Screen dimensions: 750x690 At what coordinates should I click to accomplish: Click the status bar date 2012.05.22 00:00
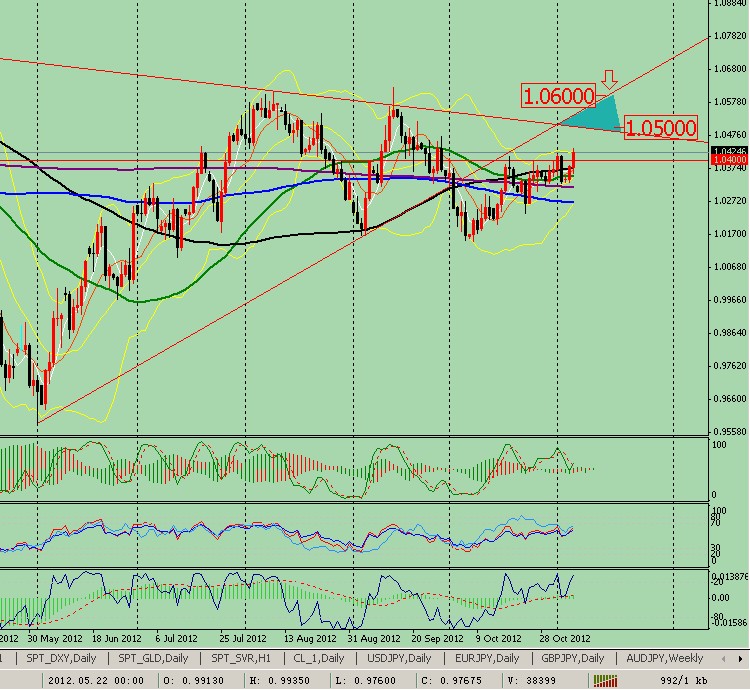(x=96, y=680)
